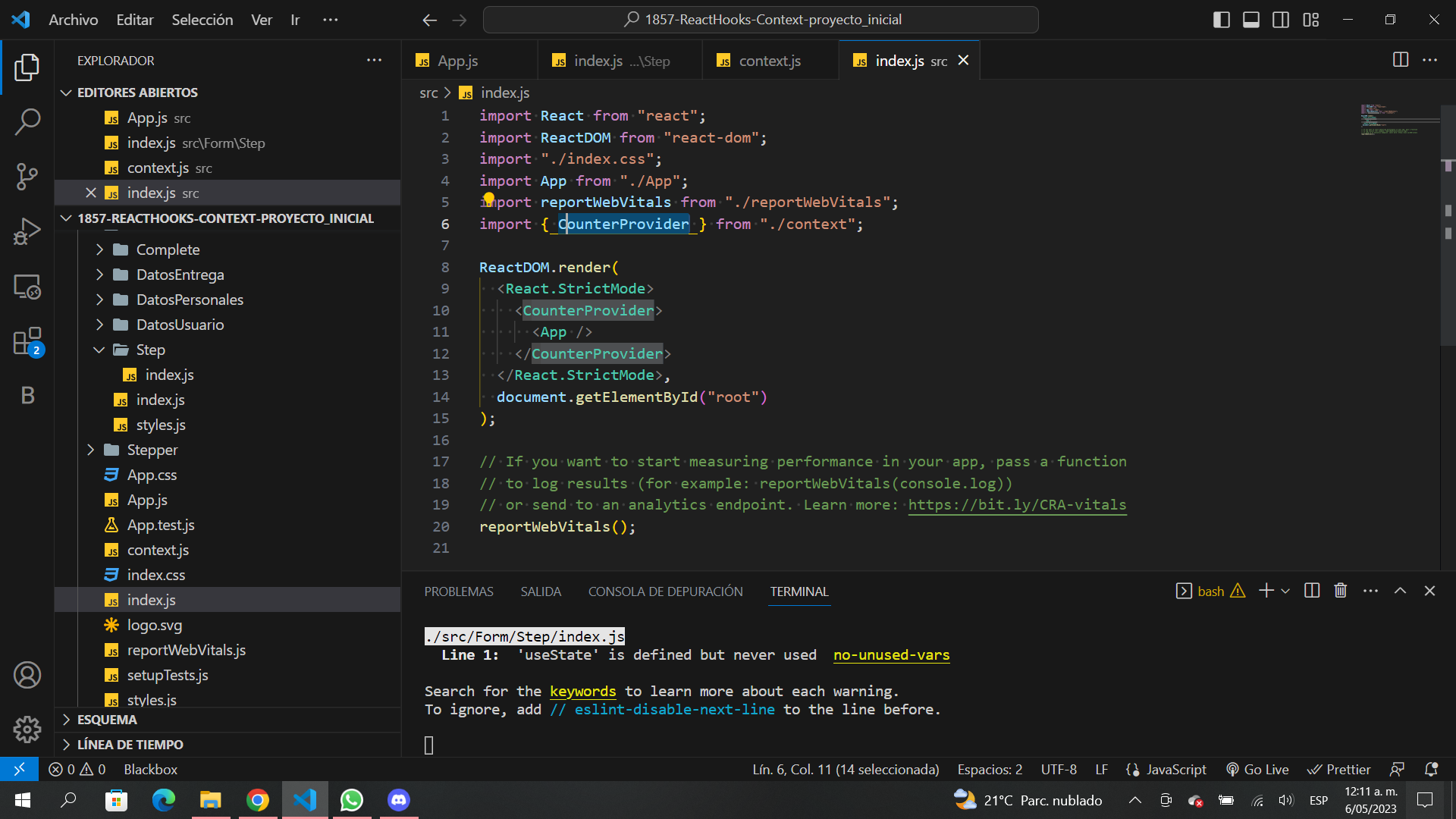Expand the DatosEntrega folder tree item
This screenshot has height=819, width=1456.
[181, 275]
